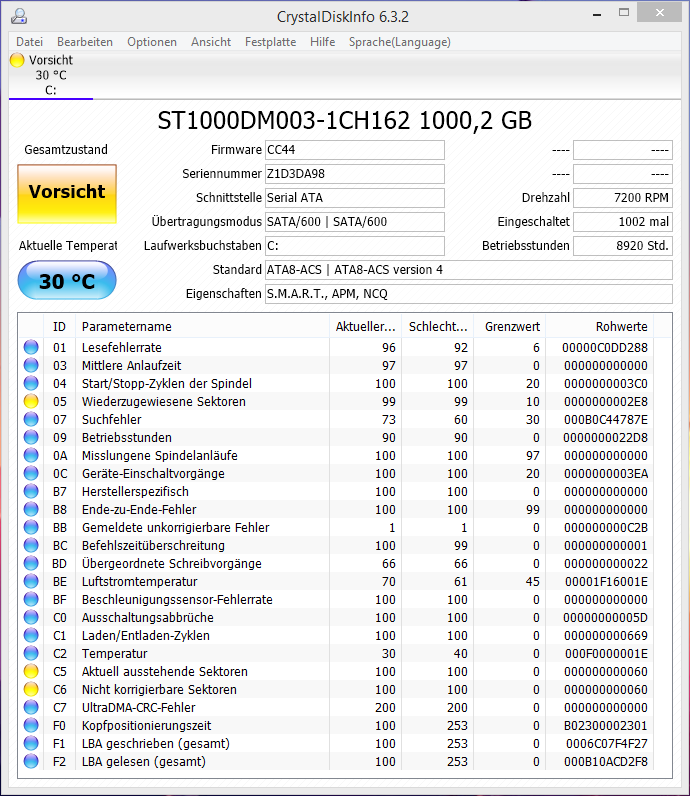This screenshot has height=796, width=690.
Task: Click the yellow Vorsicht health status button
Action: tap(67, 193)
